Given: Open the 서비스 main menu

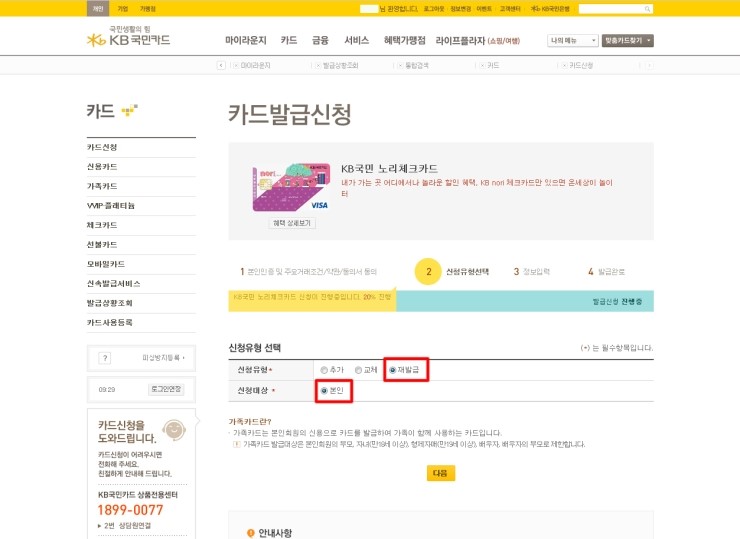Looking at the screenshot, I should (x=357, y=41).
